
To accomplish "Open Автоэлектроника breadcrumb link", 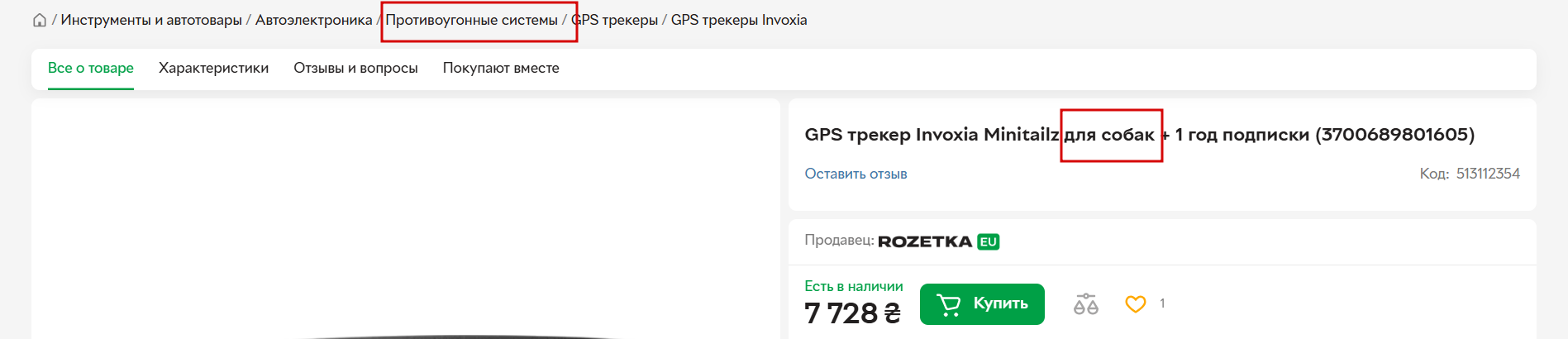I will (313, 20).
